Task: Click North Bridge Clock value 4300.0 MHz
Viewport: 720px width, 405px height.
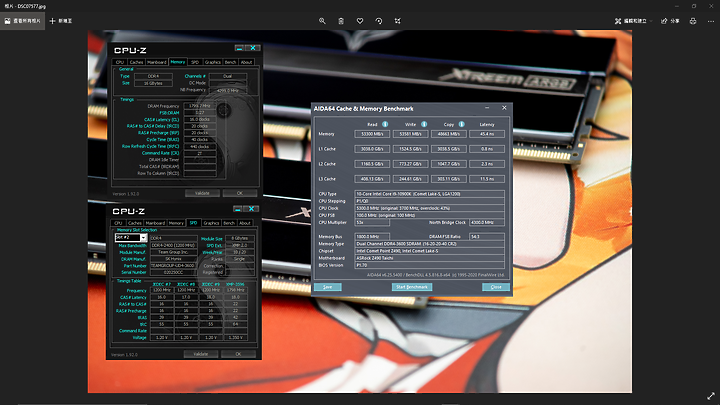Action: 487,222
